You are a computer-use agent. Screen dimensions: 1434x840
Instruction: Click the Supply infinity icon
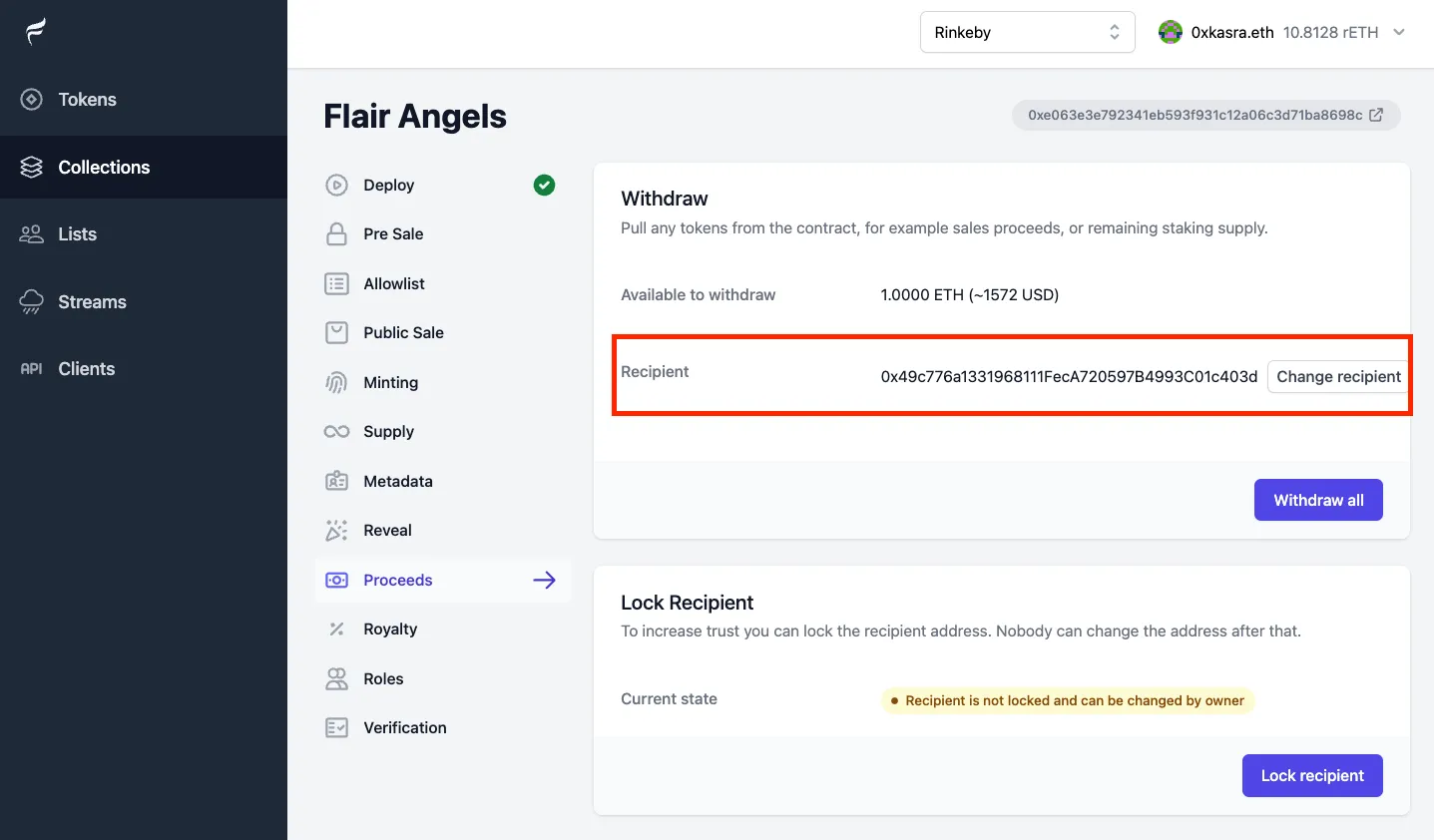337,432
